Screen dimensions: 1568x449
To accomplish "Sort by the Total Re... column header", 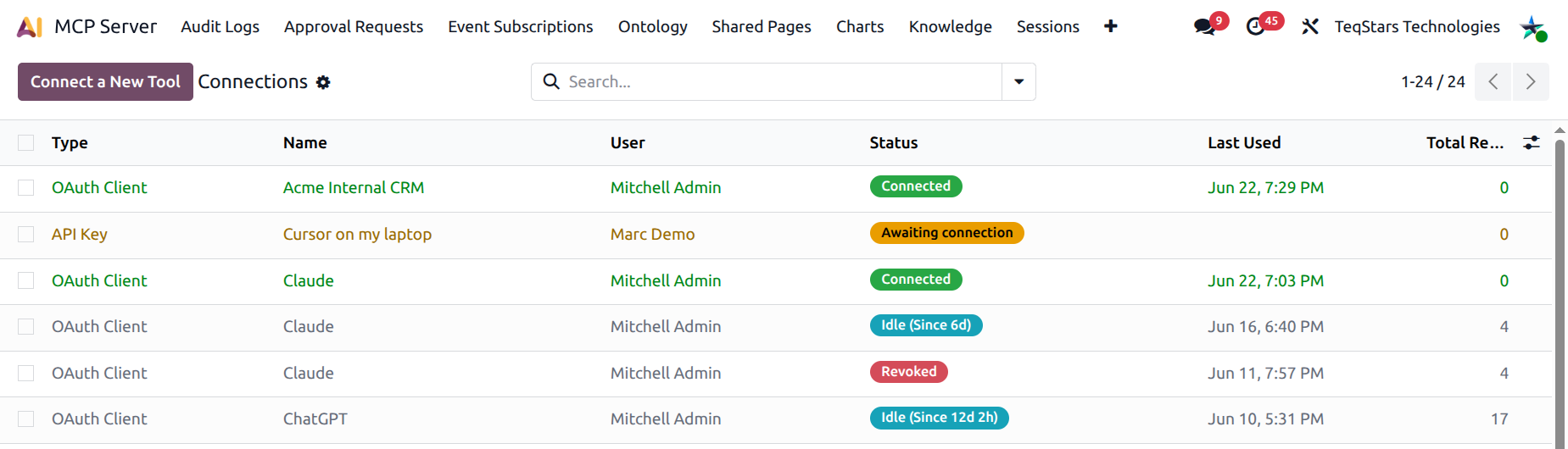I will pyautogui.click(x=1465, y=142).
